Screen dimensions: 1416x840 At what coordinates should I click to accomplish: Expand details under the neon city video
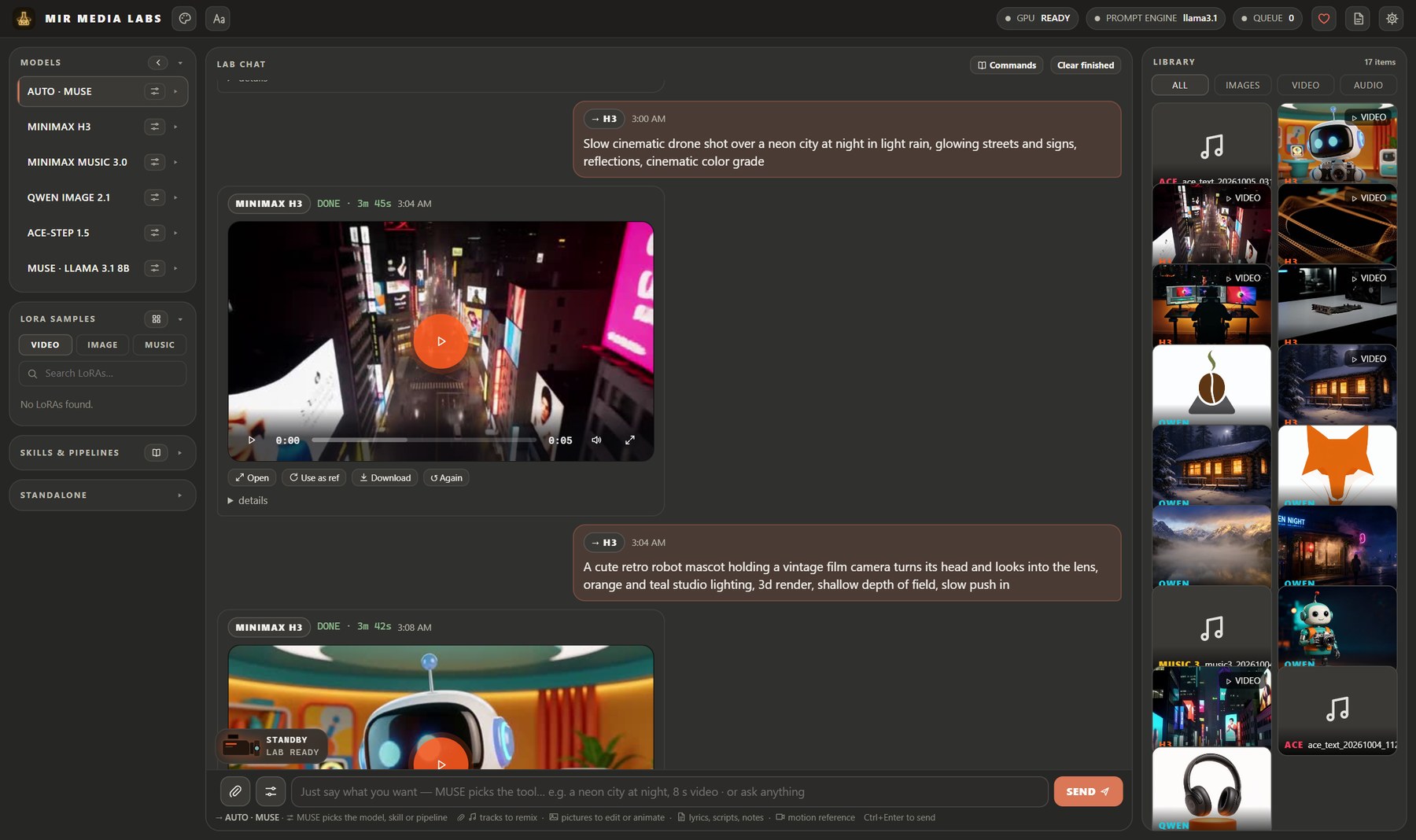248,501
